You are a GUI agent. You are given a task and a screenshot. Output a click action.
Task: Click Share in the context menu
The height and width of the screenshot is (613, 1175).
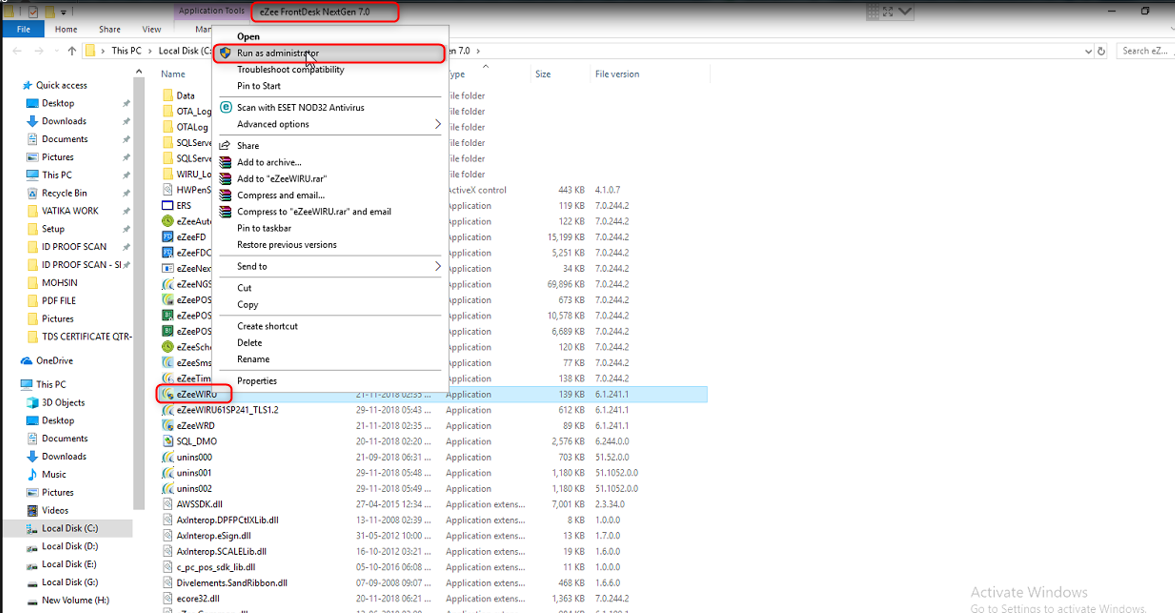[330, 146]
